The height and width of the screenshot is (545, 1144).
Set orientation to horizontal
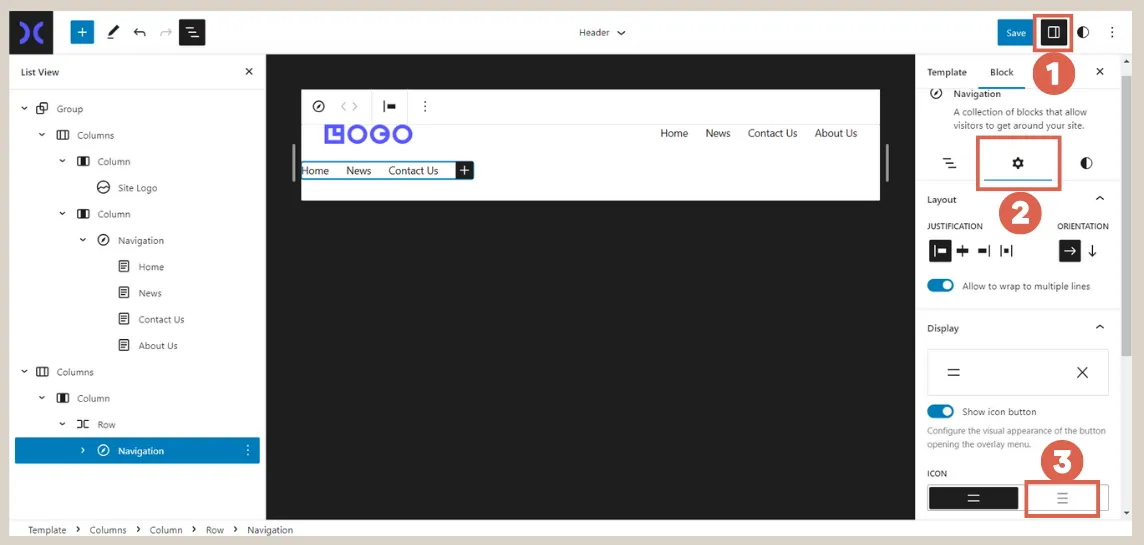click(1070, 251)
